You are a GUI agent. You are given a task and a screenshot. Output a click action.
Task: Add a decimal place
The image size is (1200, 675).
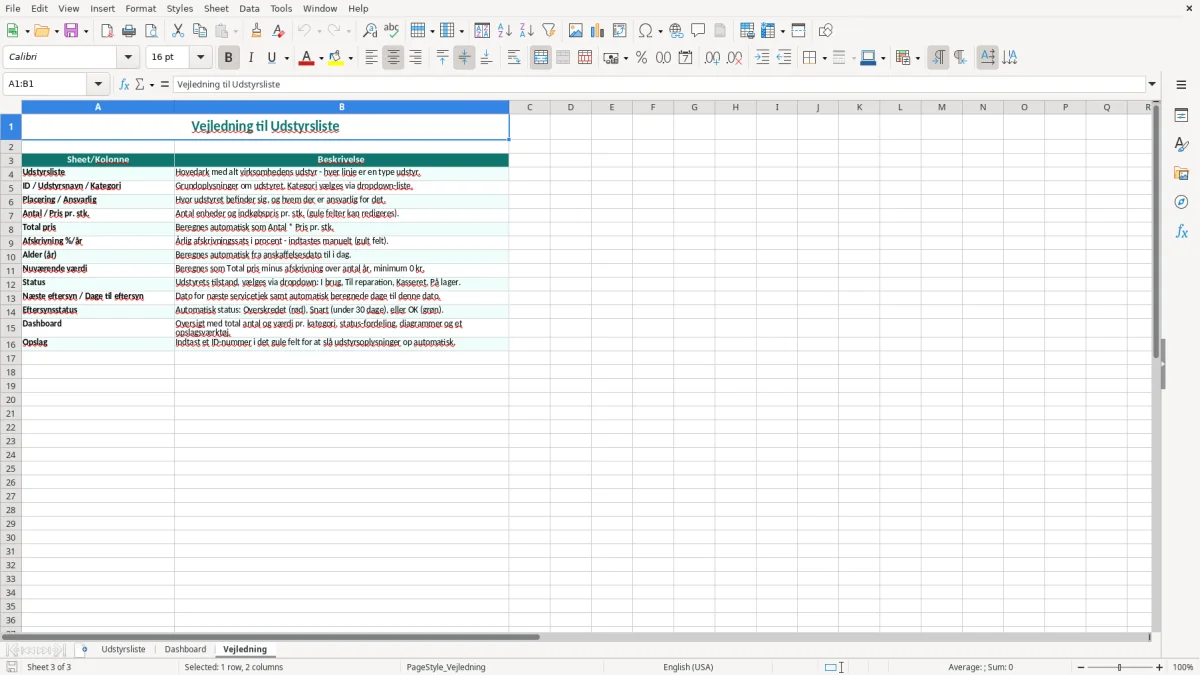[x=712, y=58]
